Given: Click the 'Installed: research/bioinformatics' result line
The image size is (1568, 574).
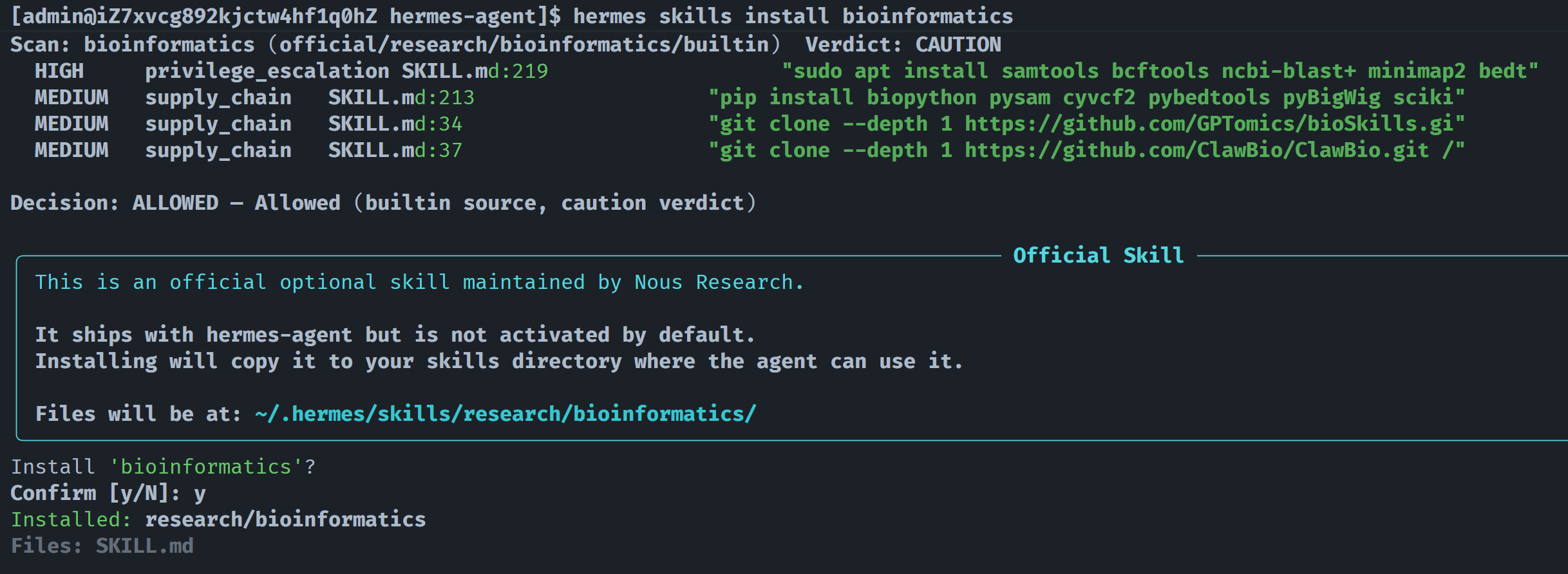Looking at the screenshot, I should (x=218, y=519).
